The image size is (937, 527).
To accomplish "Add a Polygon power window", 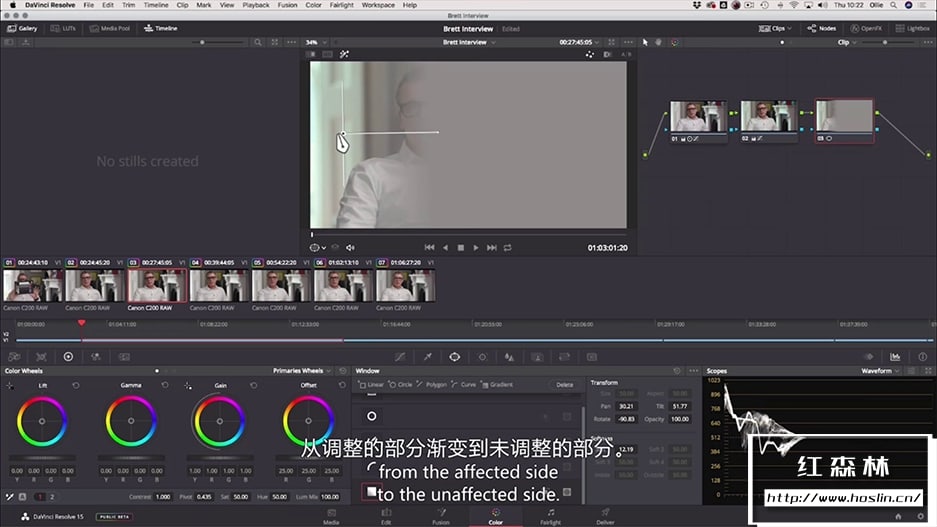I will point(431,385).
